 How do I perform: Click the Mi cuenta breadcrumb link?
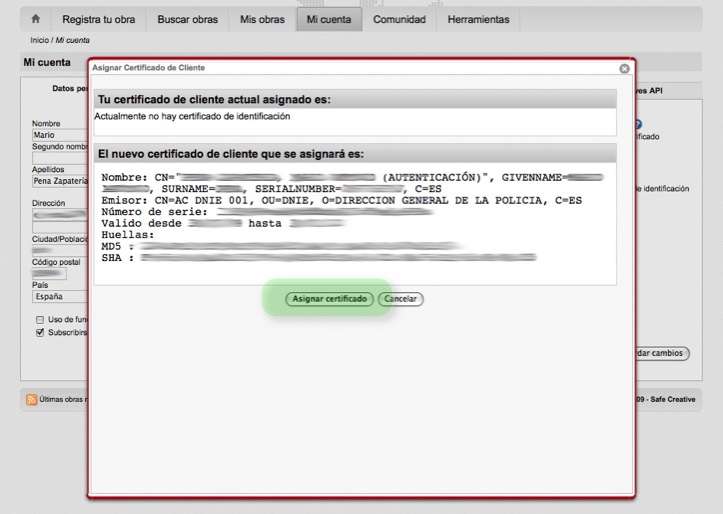72,40
